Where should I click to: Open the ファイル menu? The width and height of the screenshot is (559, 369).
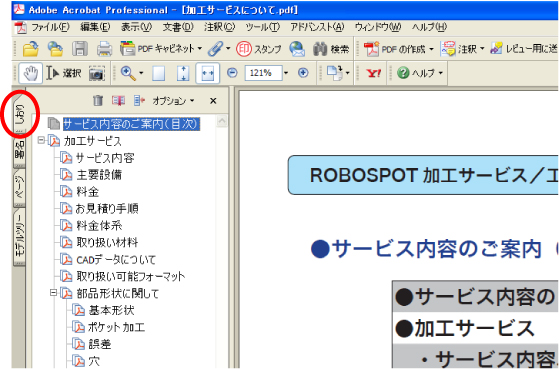50,27
